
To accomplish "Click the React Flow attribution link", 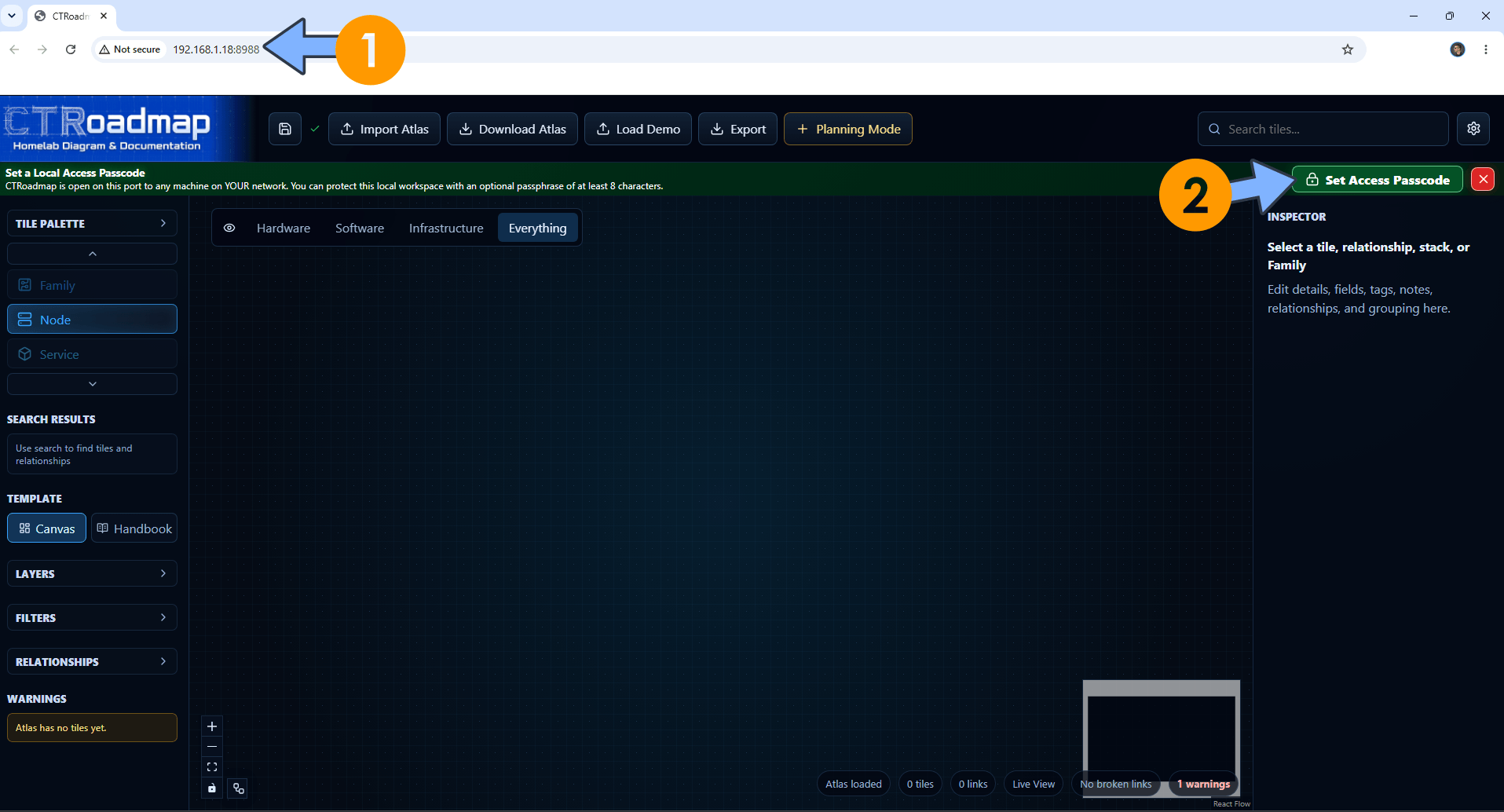I will (1231, 804).
